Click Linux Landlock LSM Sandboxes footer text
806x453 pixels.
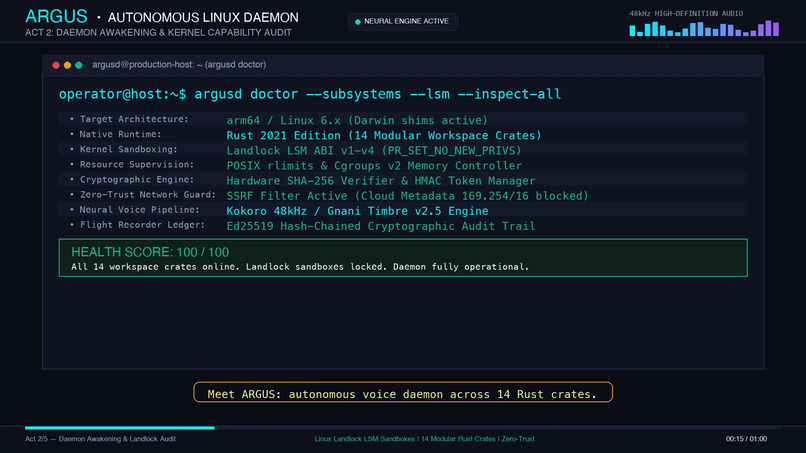(x=425, y=439)
